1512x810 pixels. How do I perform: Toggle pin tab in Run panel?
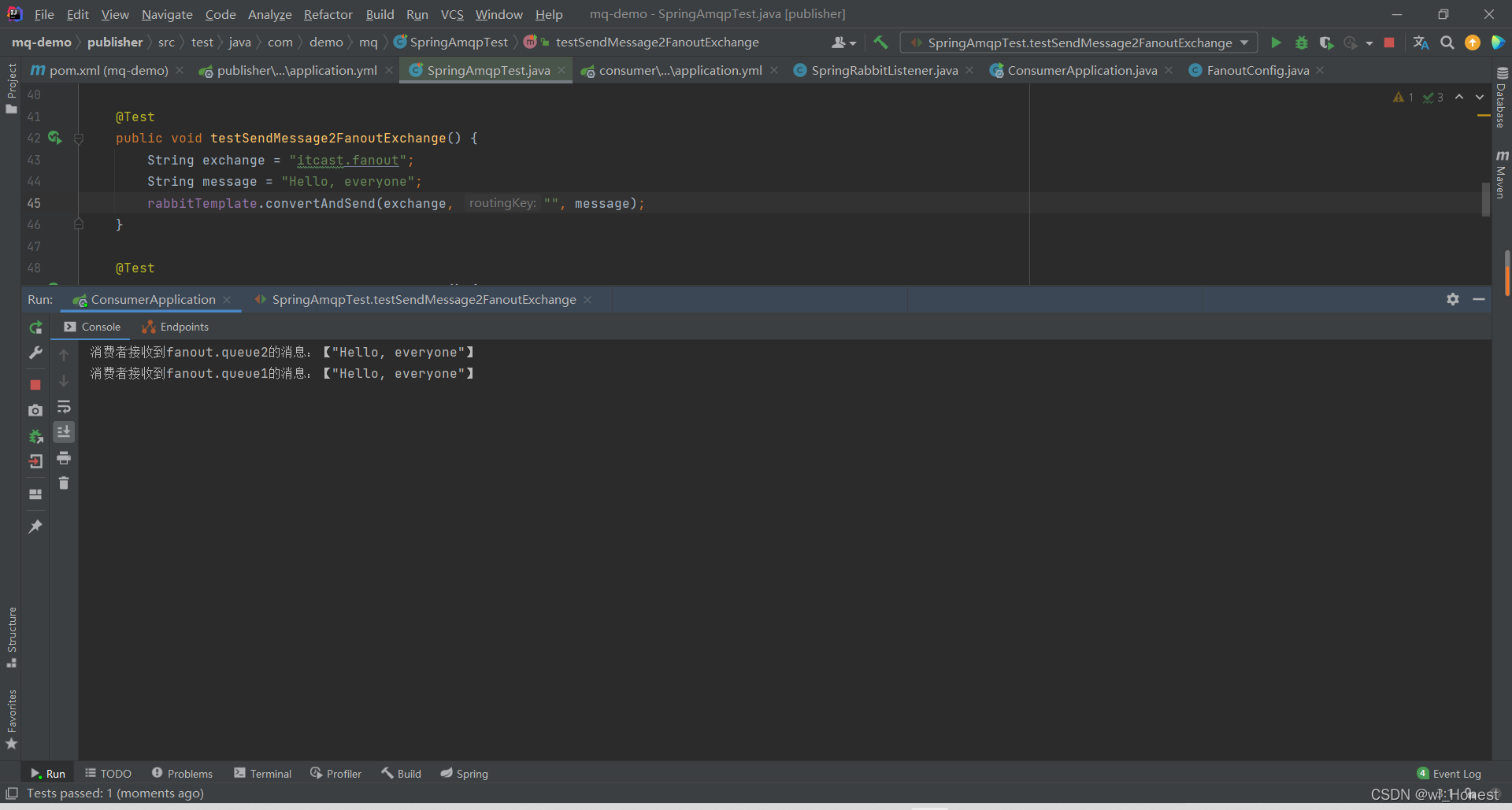click(x=35, y=527)
